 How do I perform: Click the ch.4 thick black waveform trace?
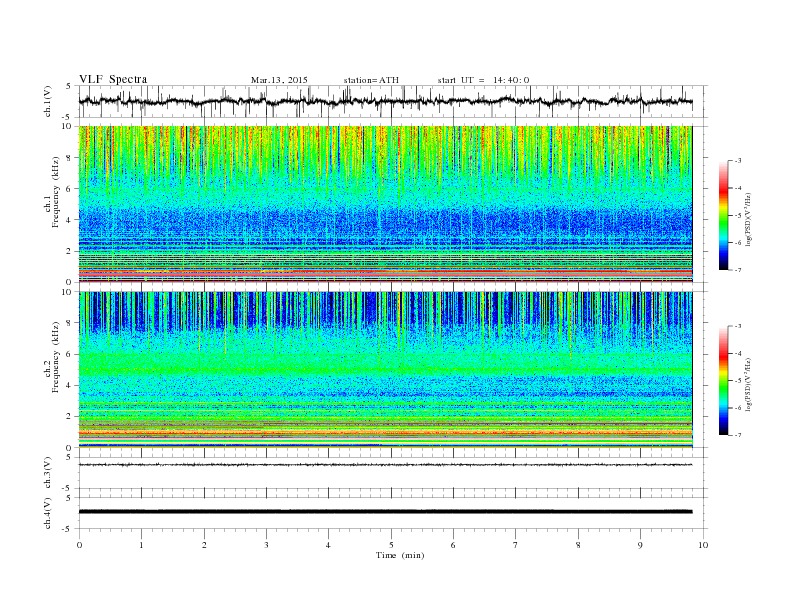[385, 512]
